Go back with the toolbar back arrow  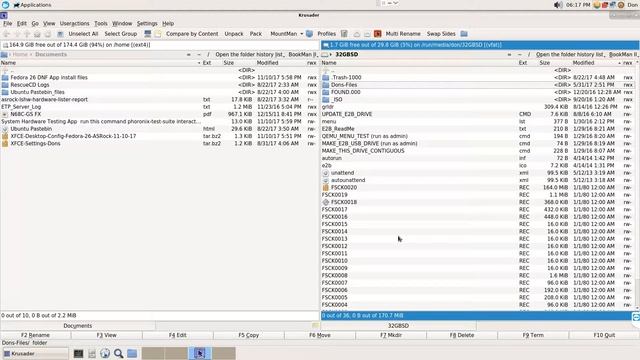pos(7,34)
